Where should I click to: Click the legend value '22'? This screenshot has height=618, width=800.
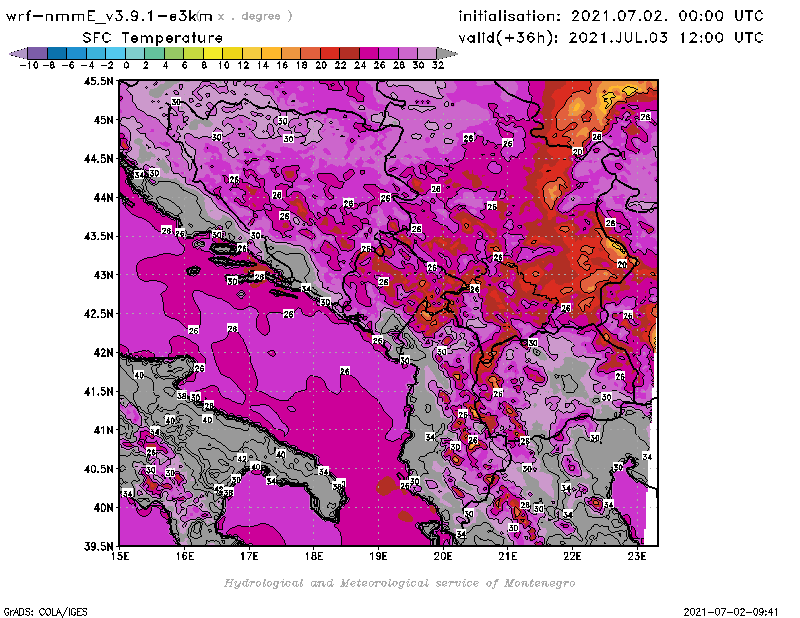coord(340,65)
